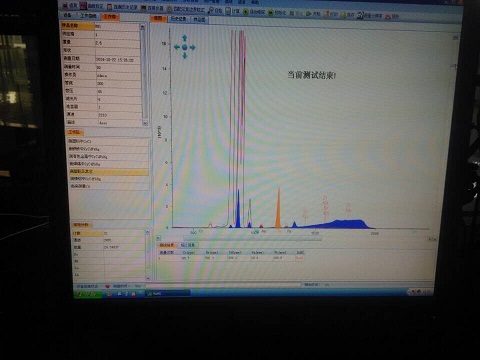The height and width of the screenshot is (360, 480).
Task: Click the sample name value field
Action: (x=117, y=26)
